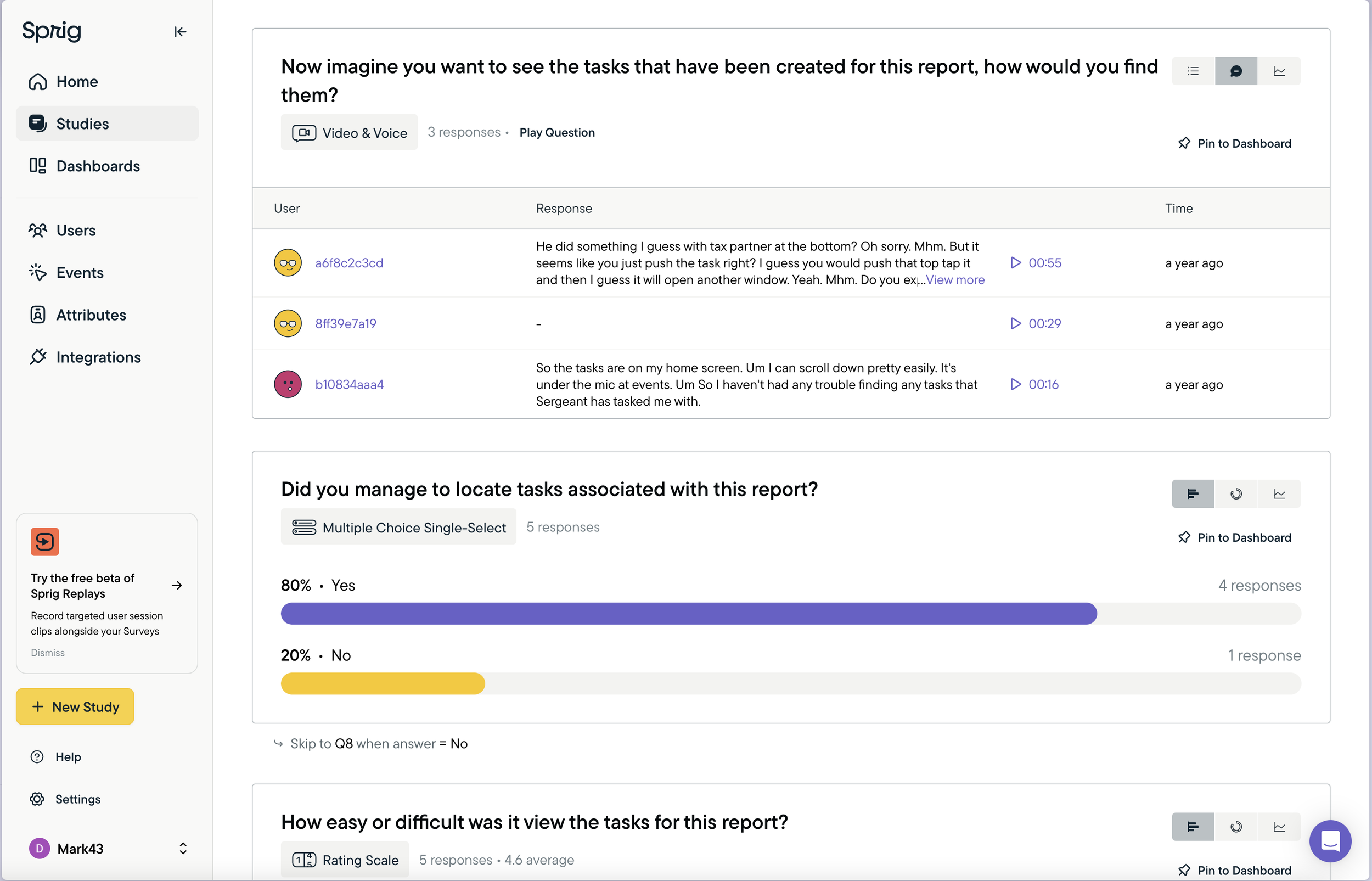The height and width of the screenshot is (881, 1372).
Task: Open user a6f8c2c3cd profile link
Action: 349,262
